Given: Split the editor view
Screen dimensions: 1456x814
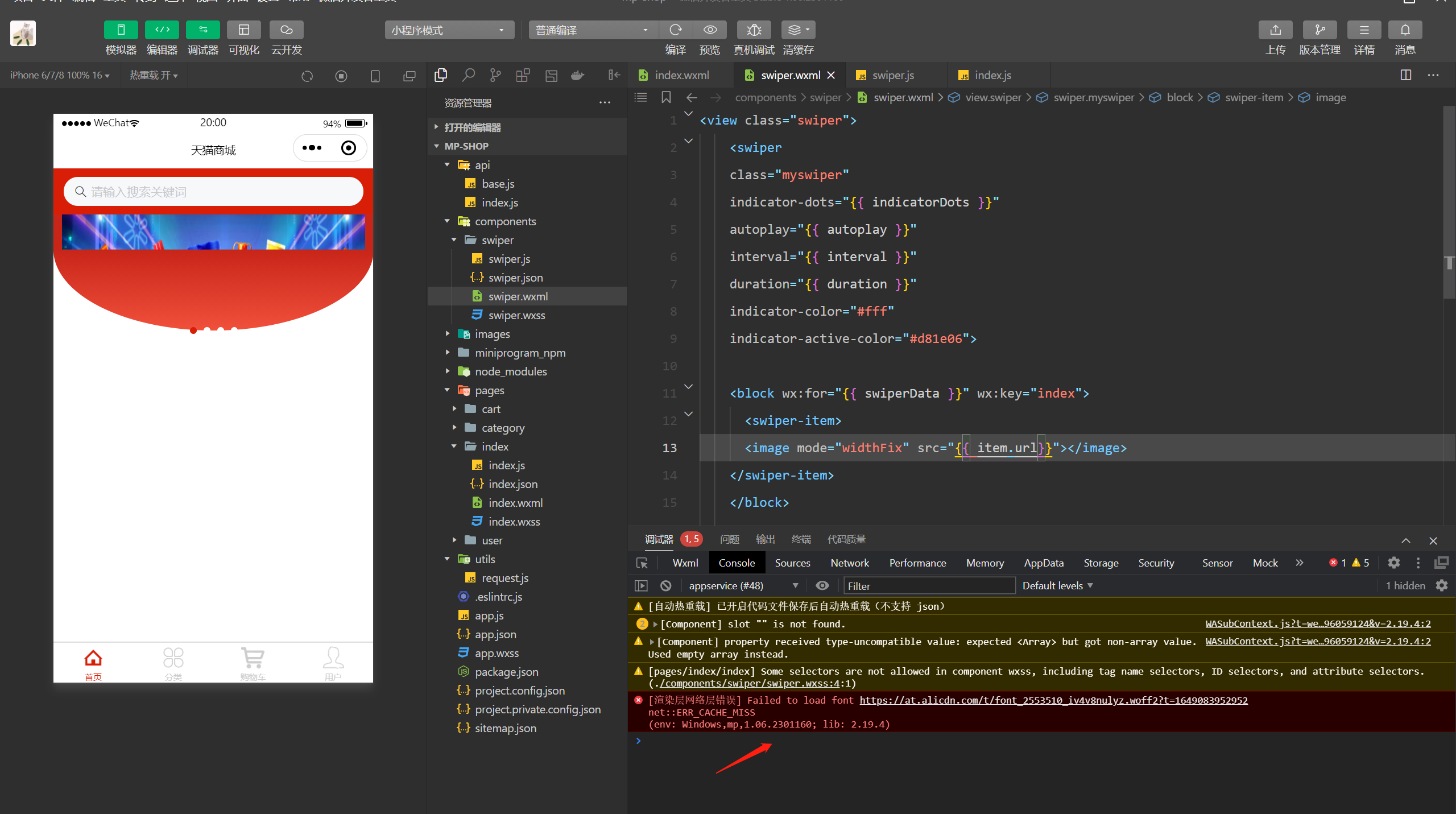Looking at the screenshot, I should [1406, 75].
